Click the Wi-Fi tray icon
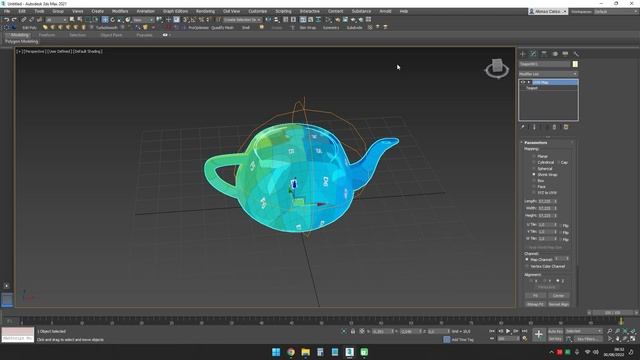 [588, 352]
